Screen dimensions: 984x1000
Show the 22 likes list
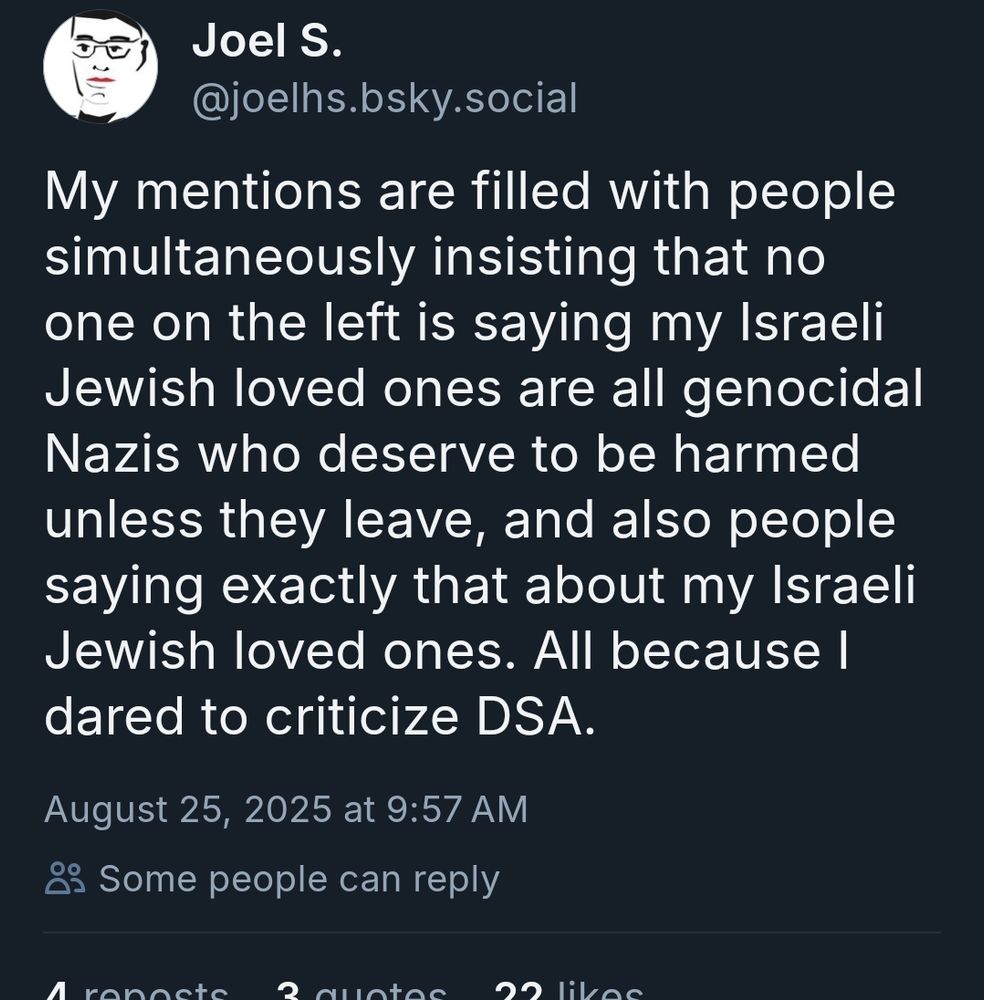coord(568,990)
